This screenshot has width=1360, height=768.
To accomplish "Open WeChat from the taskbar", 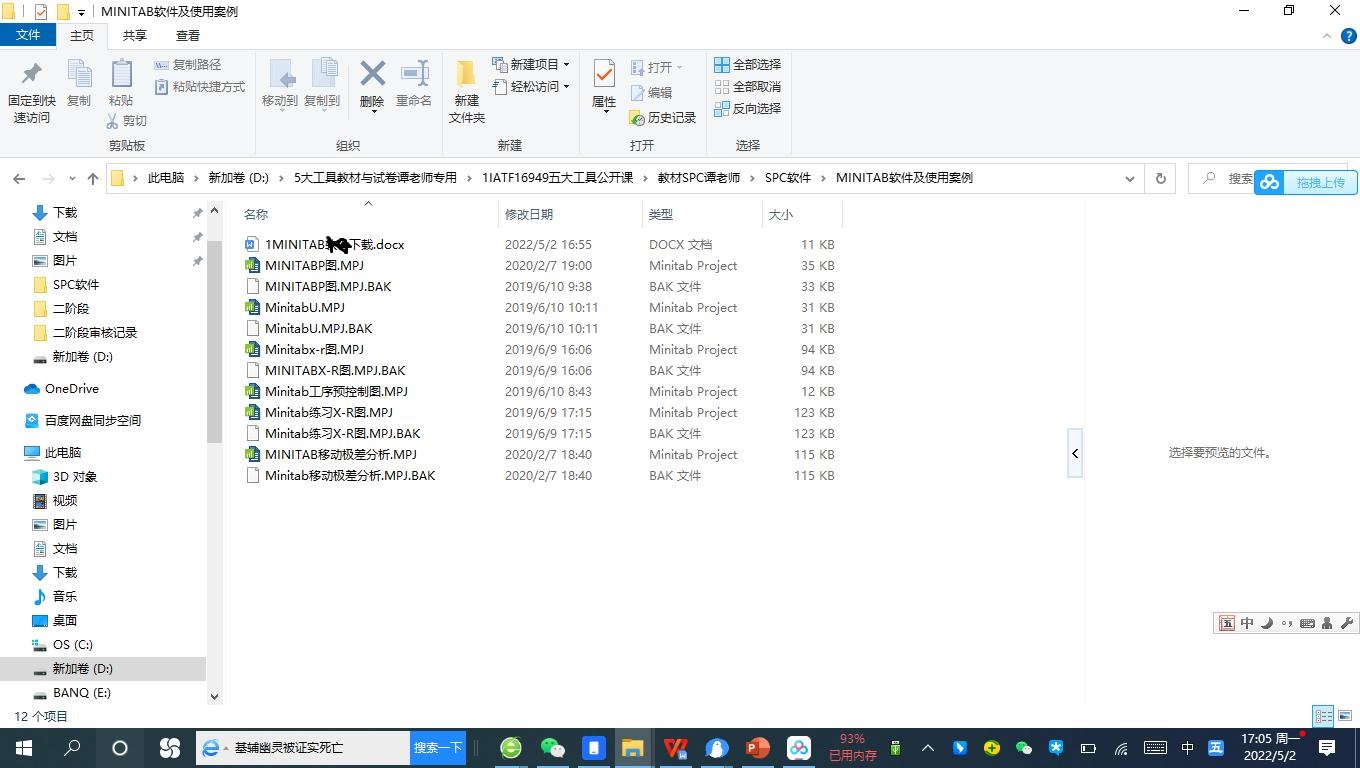I will coord(552,748).
